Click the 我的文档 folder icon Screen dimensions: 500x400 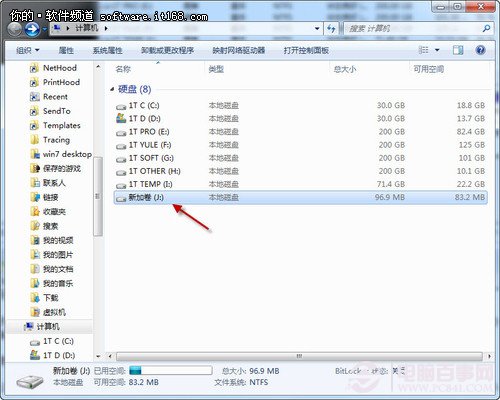(x=35, y=269)
